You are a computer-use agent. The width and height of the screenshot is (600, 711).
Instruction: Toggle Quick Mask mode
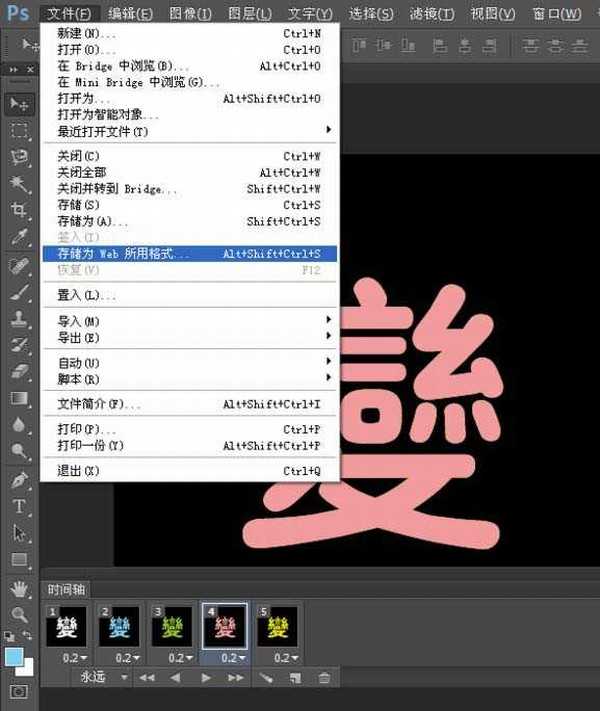click(x=18, y=691)
